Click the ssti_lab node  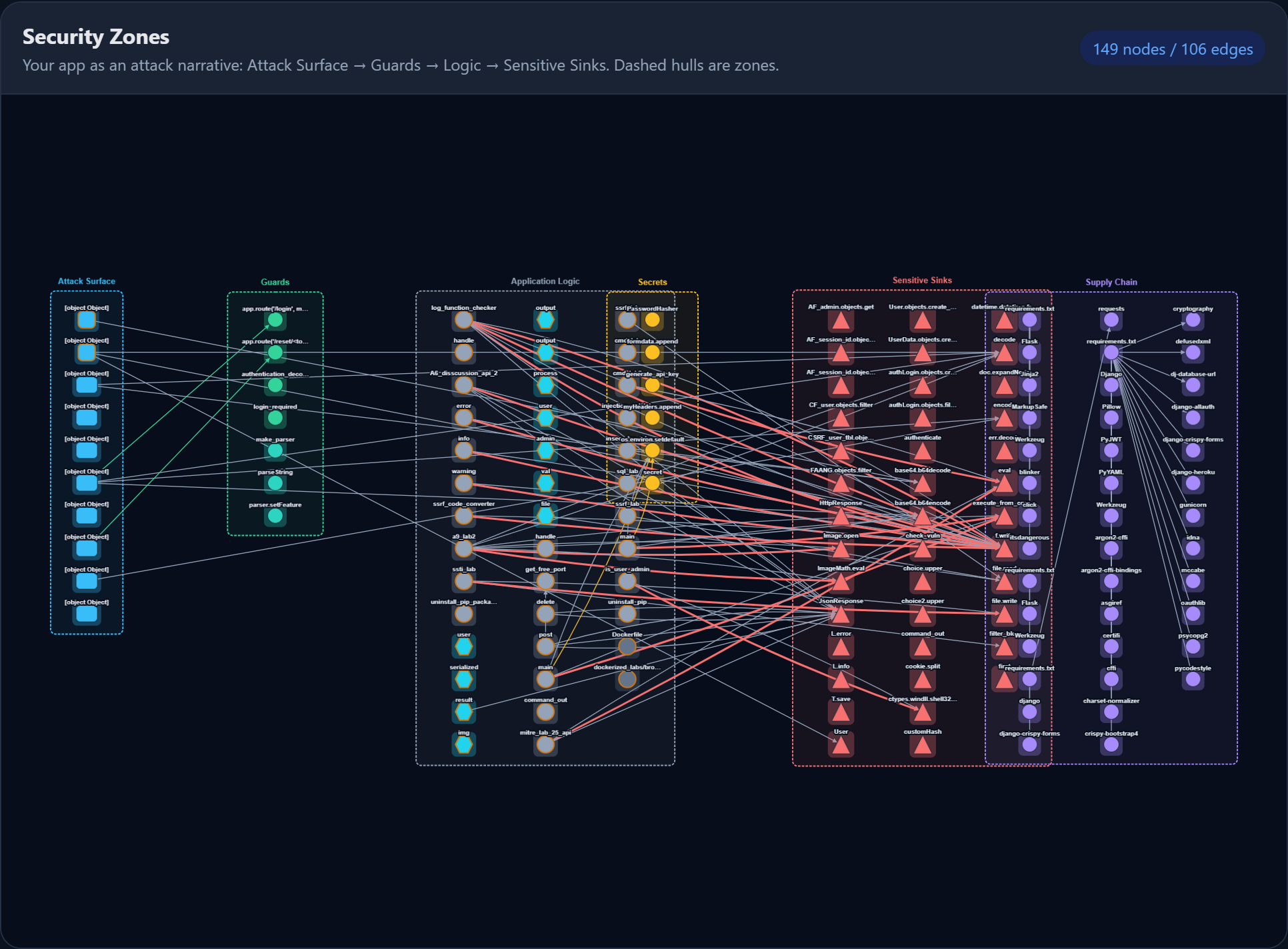tap(464, 581)
